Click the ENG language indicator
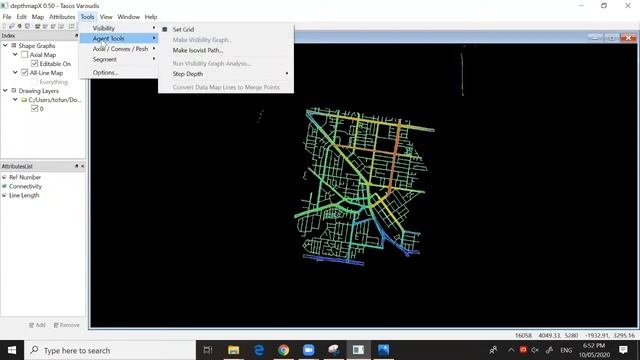 coord(566,350)
